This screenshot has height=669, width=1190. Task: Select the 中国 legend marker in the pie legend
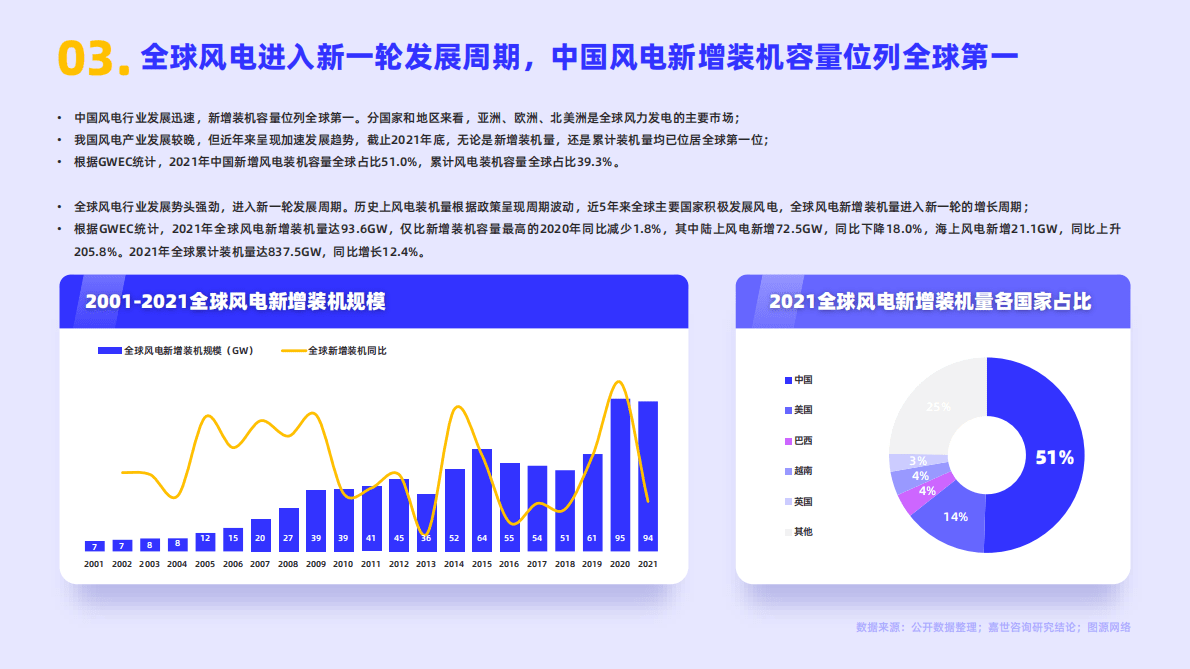789,379
